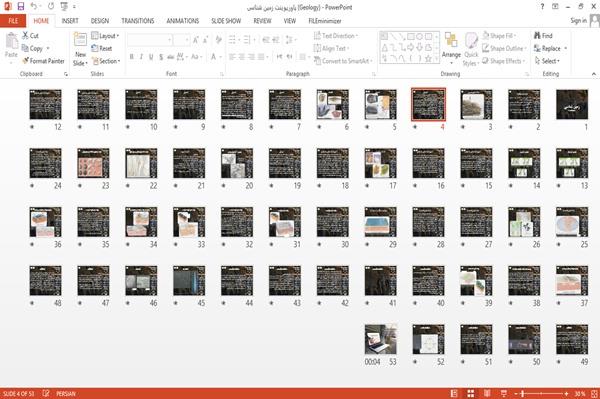Click the New Slide icon

point(80,40)
